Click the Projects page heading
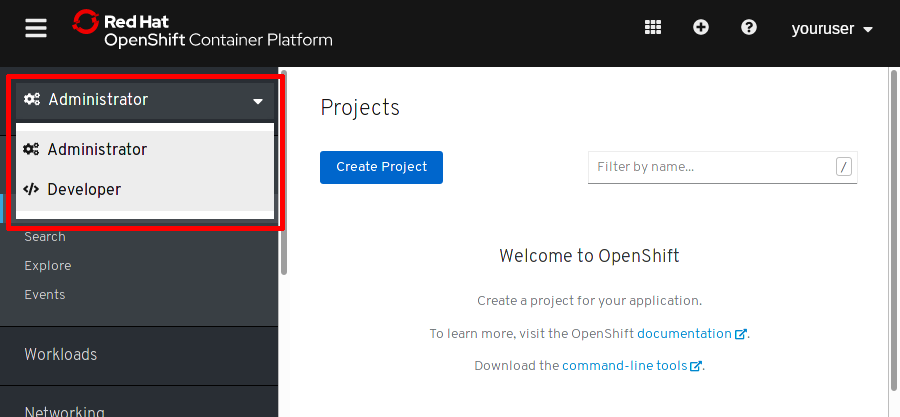This screenshot has height=417, width=900. click(360, 108)
